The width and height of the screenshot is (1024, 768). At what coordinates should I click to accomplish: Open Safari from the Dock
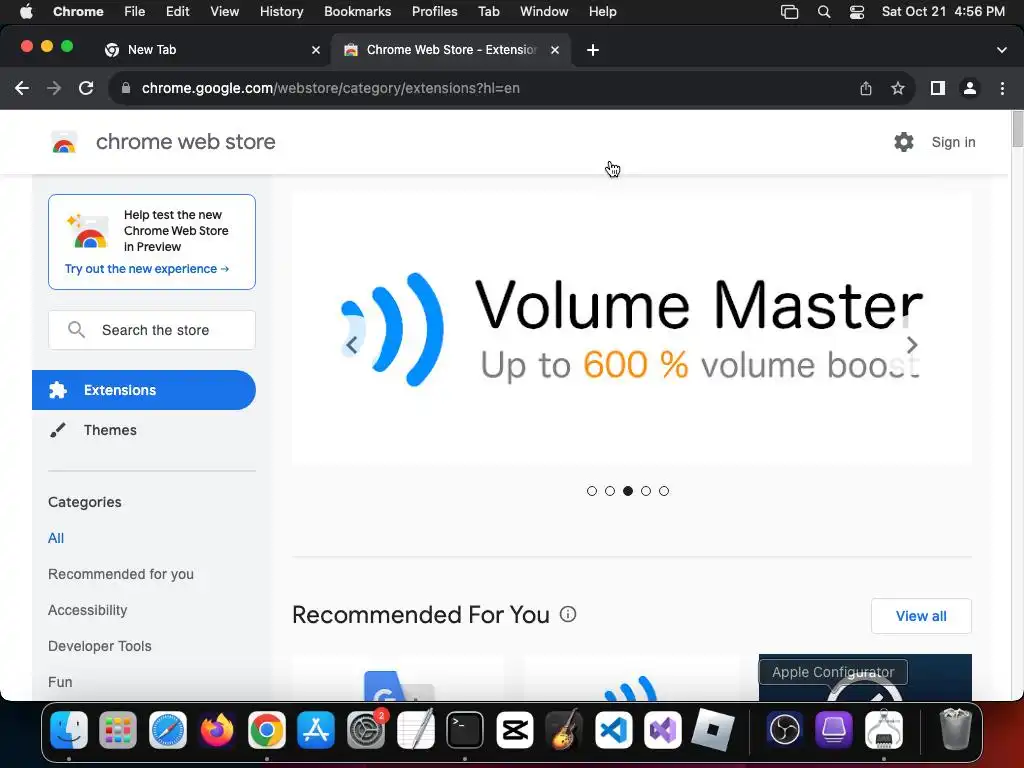[168, 729]
